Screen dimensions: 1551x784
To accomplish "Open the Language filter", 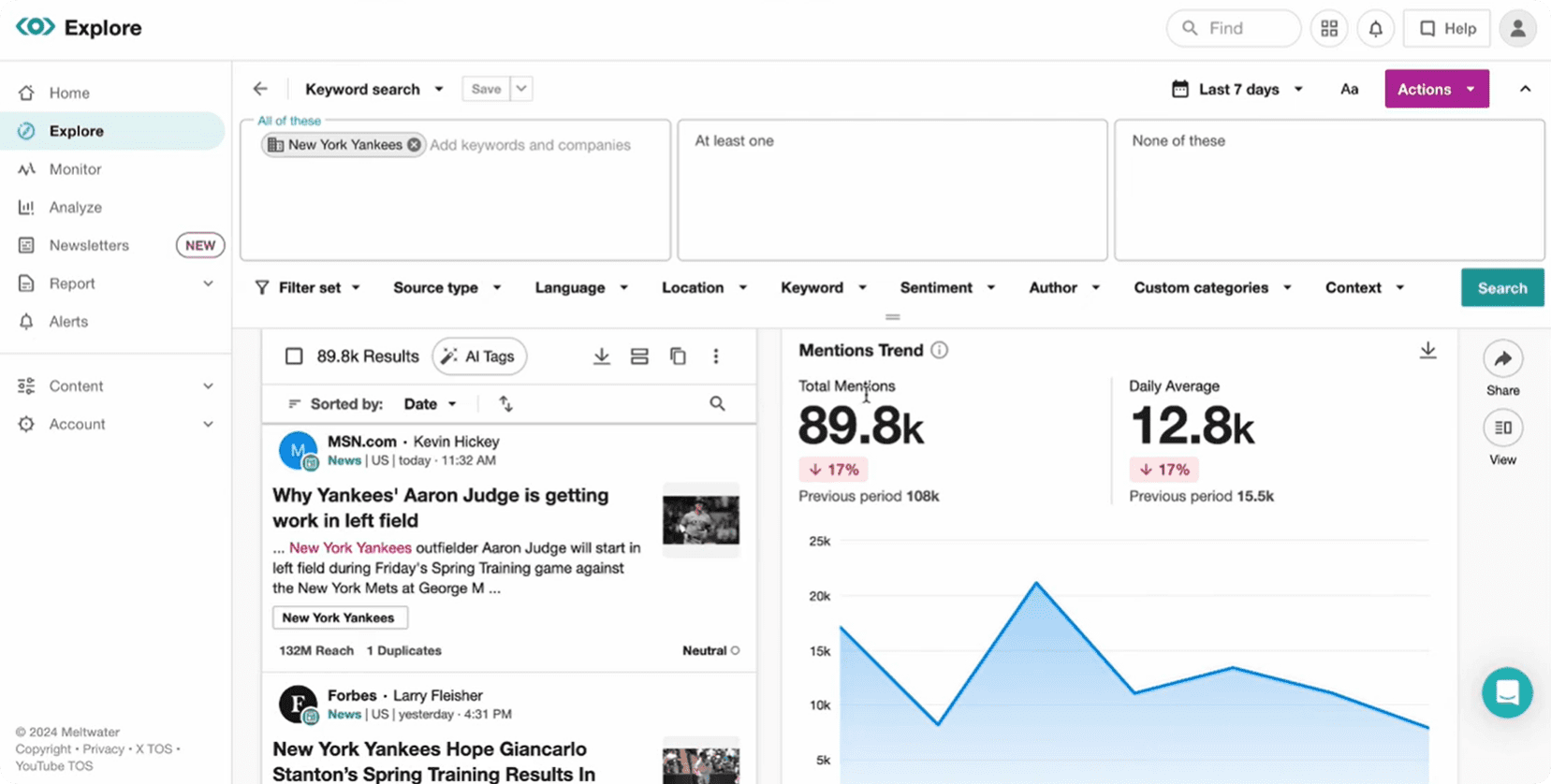I will click(581, 288).
